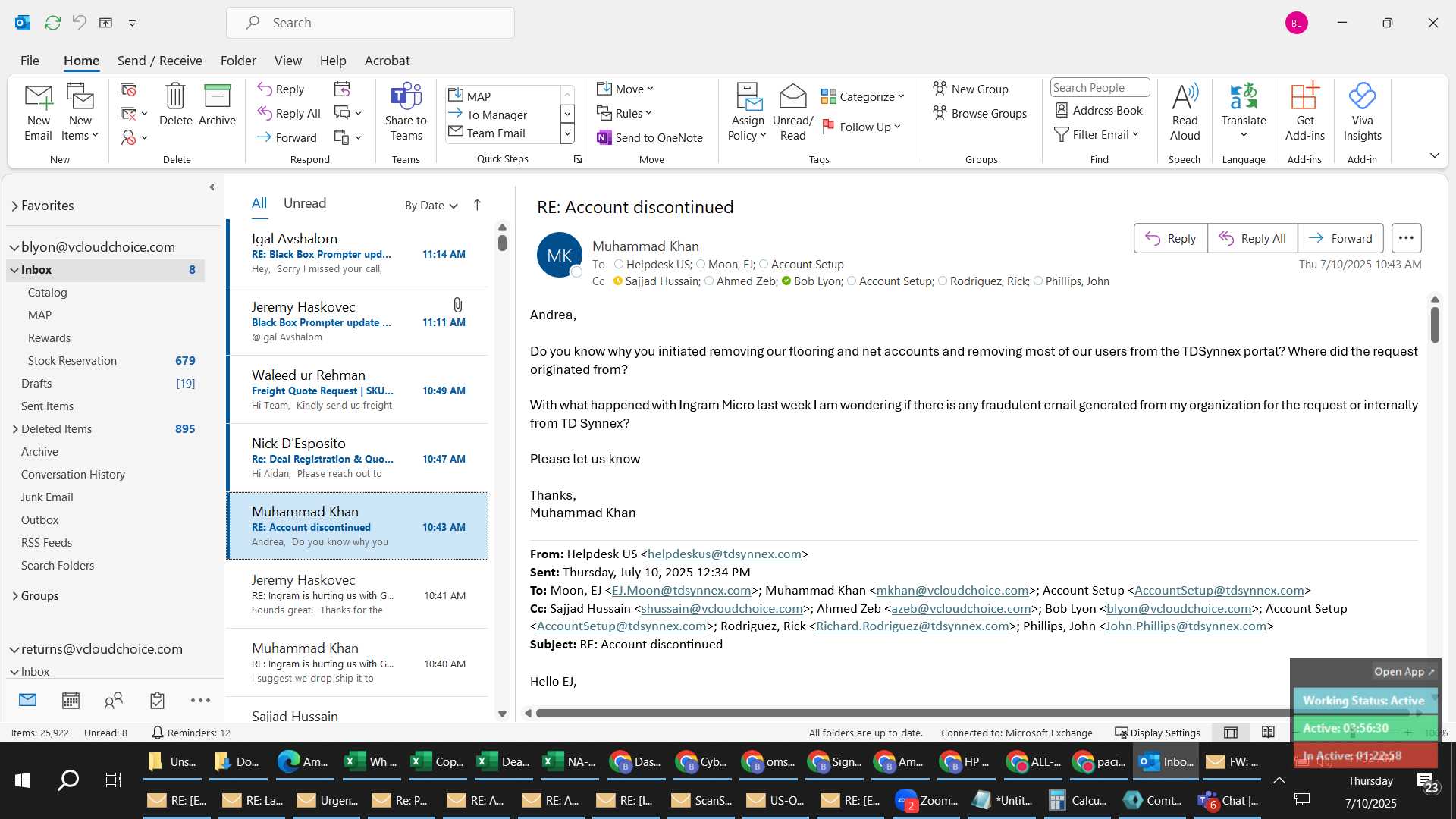Open the View ribbon tab
The height and width of the screenshot is (819, 1456).
click(288, 61)
